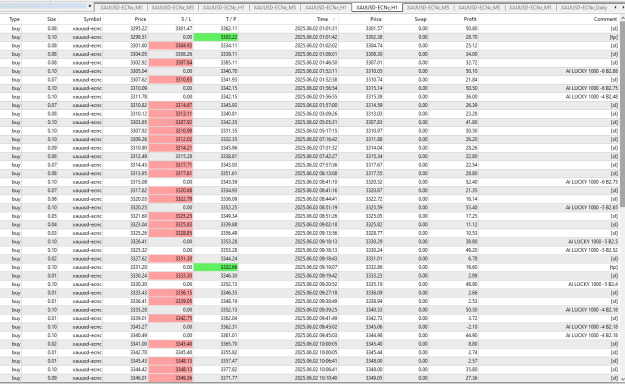The height and width of the screenshot is (384, 625).
Task: Select the [tp] comment in the 01:01:42 row
Action: click(614, 37)
